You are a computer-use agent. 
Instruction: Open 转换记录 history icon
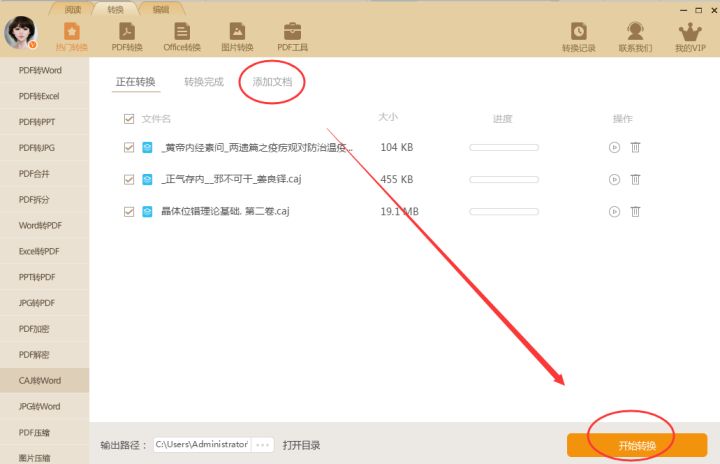pyautogui.click(x=578, y=37)
